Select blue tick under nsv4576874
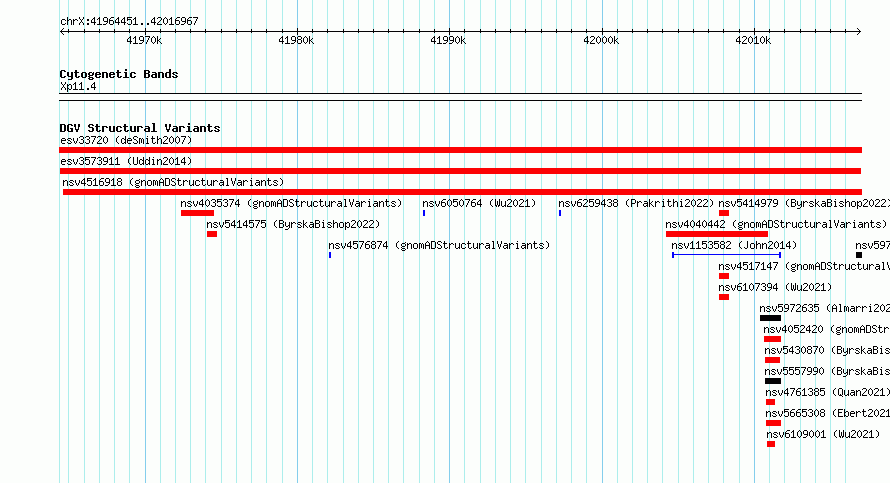This screenshot has width=890, height=483. coord(330,255)
